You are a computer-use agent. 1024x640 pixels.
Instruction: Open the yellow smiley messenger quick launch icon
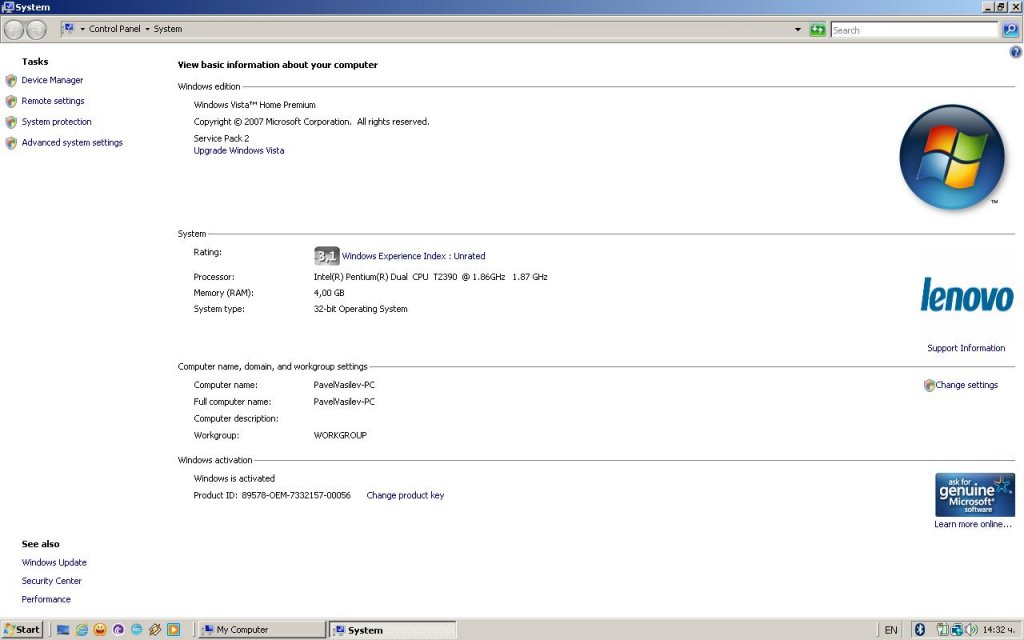pyautogui.click(x=100, y=630)
